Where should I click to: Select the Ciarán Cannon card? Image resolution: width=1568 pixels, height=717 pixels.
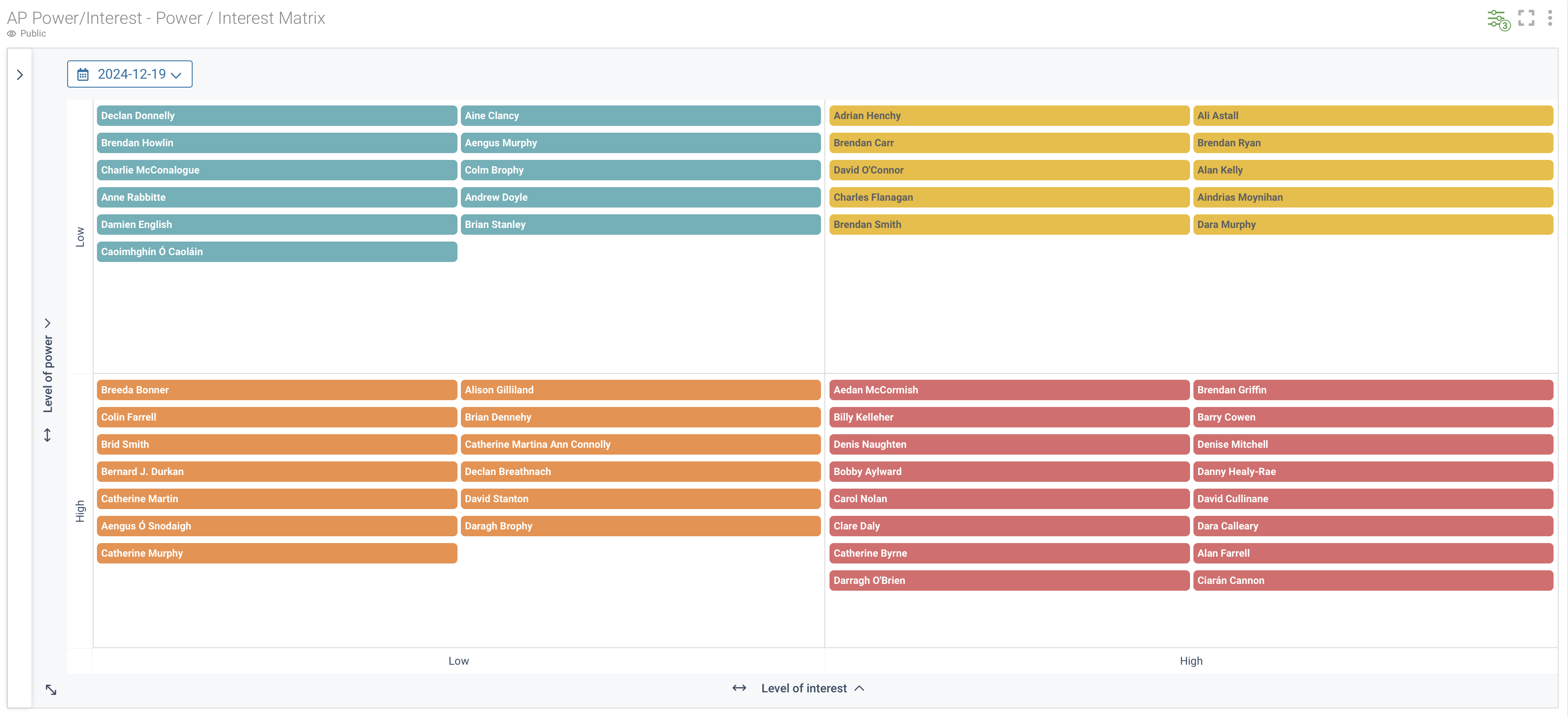click(x=1372, y=580)
